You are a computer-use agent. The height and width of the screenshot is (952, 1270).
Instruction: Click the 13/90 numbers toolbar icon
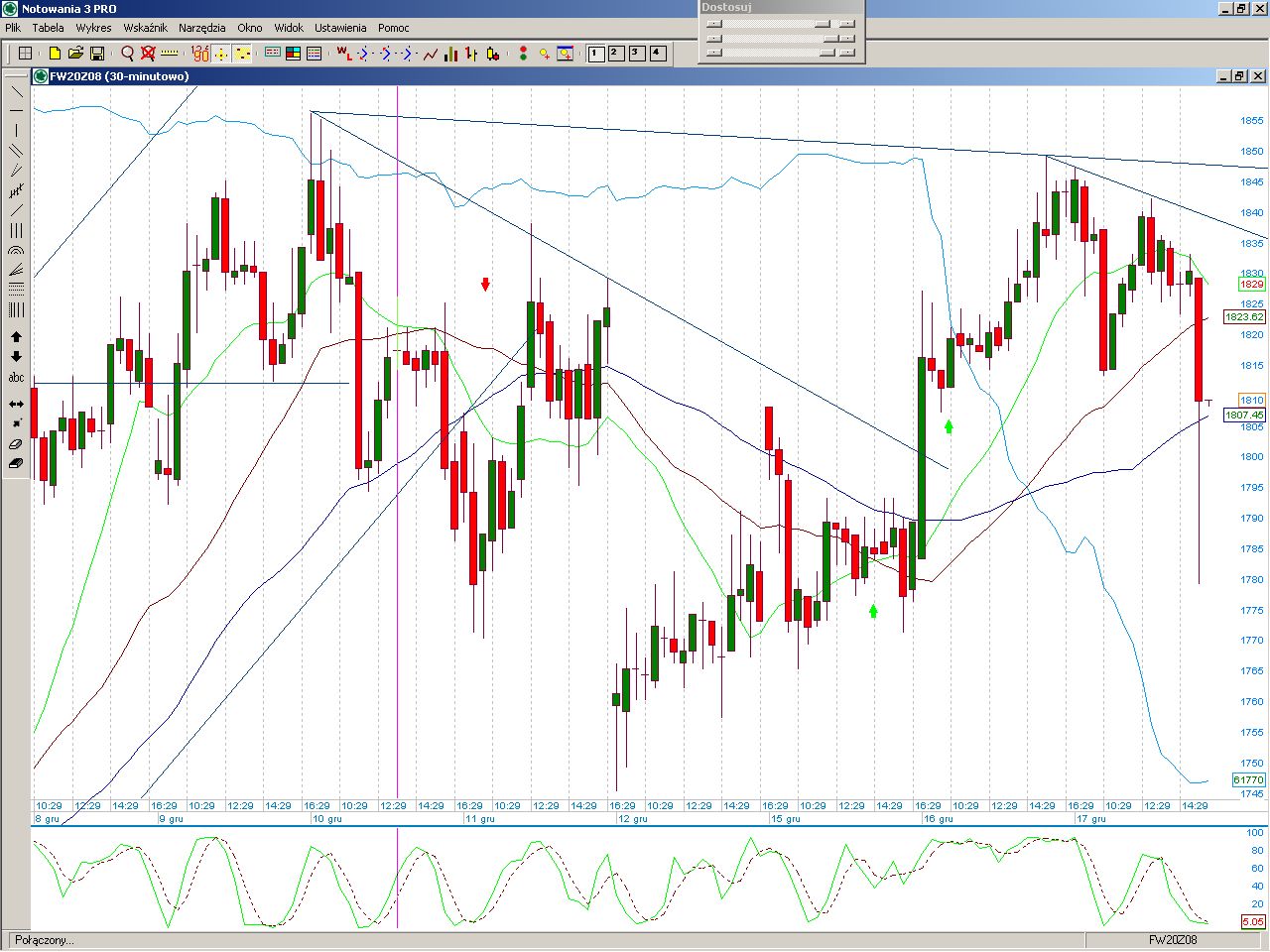click(x=200, y=54)
